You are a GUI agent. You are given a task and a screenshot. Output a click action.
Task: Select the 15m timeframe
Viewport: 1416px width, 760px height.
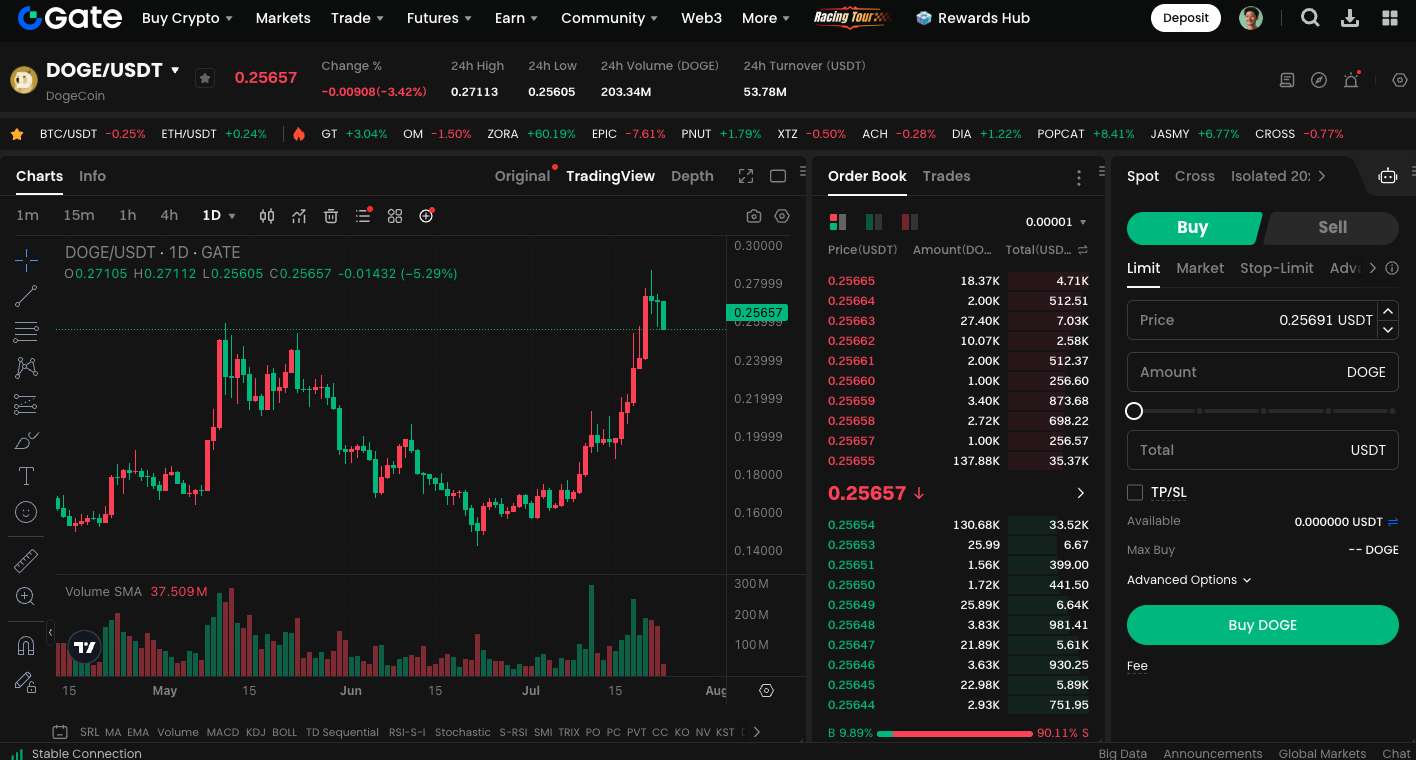(79, 216)
